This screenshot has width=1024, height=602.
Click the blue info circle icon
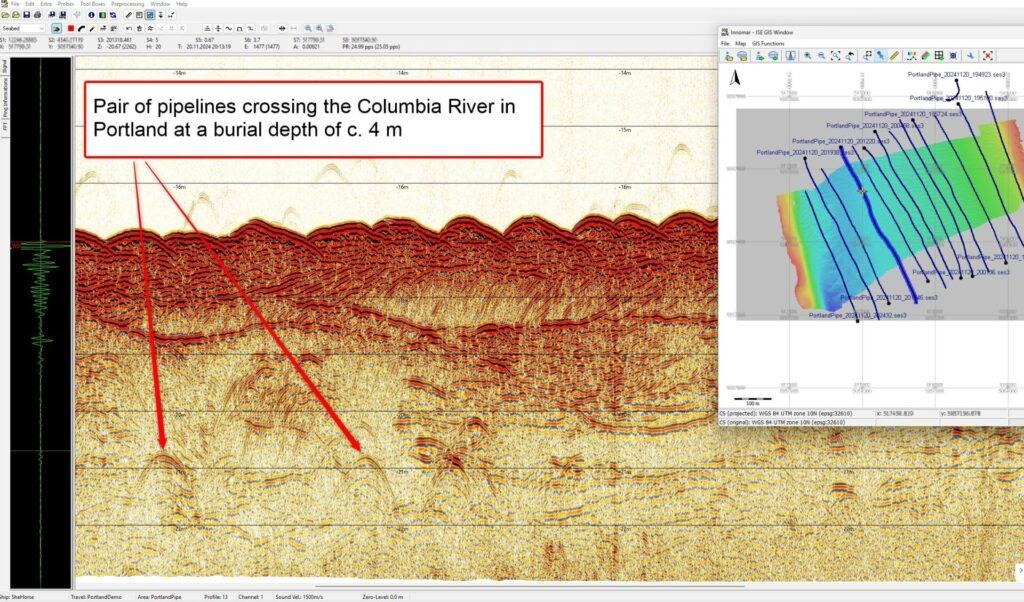(91, 15)
